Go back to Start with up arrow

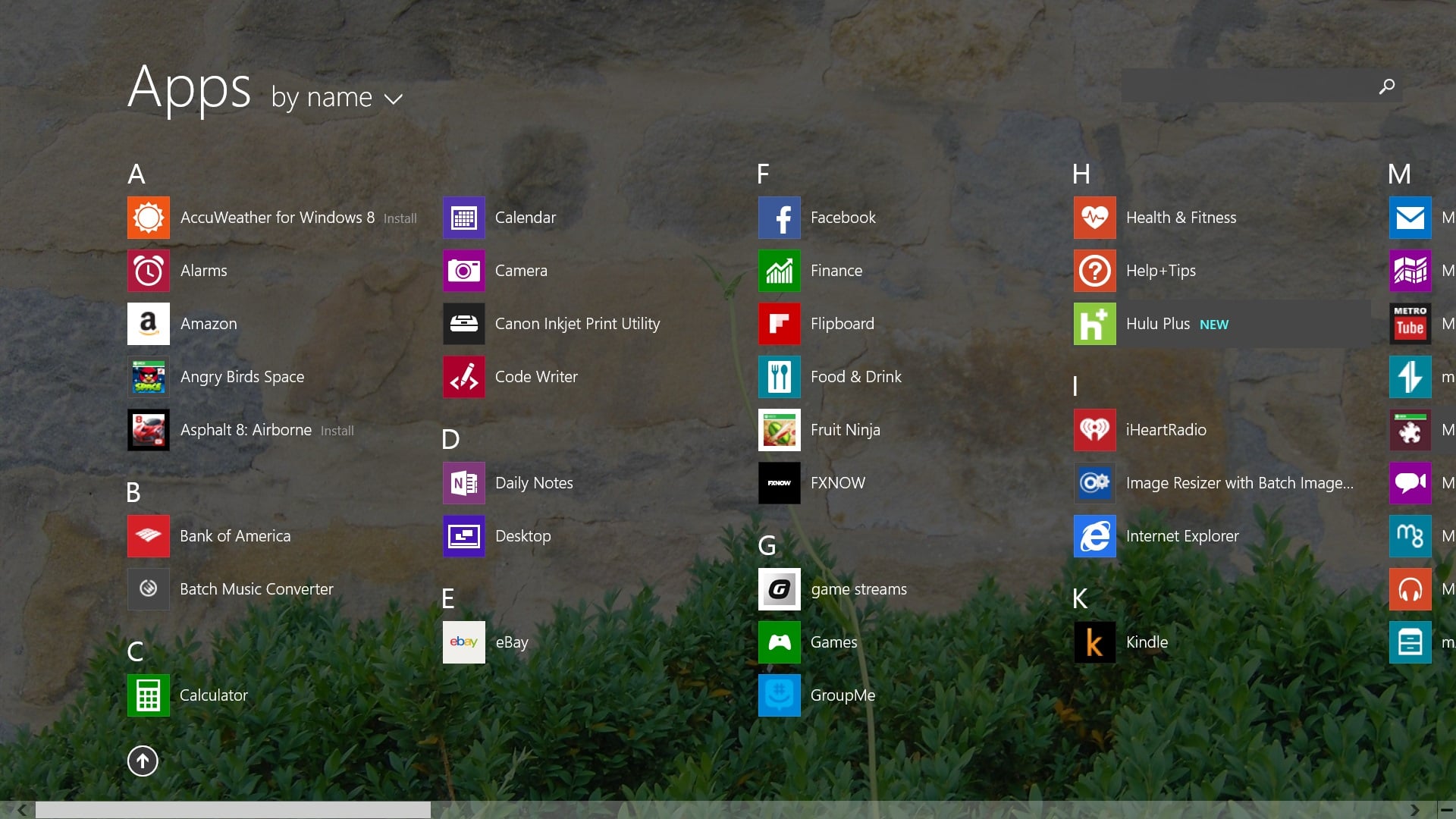[x=143, y=761]
